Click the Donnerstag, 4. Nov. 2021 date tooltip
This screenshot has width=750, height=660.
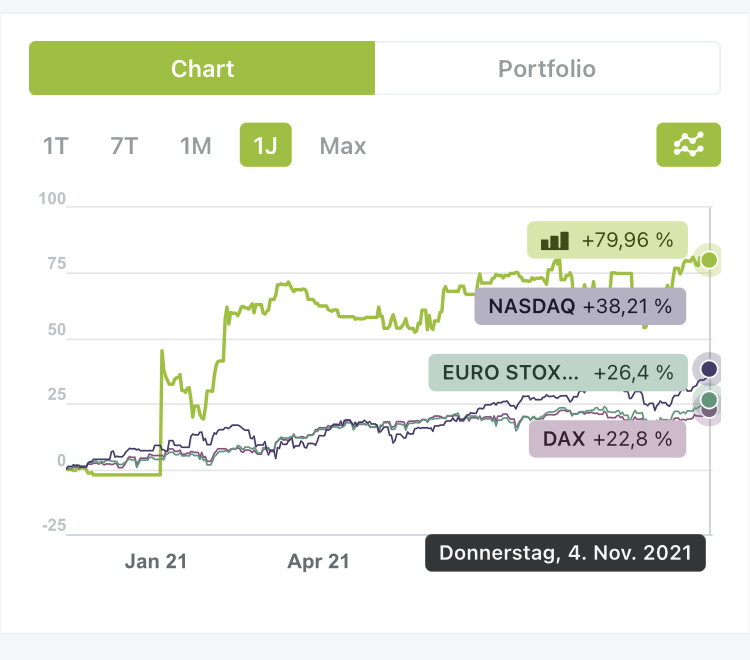pyautogui.click(x=565, y=552)
